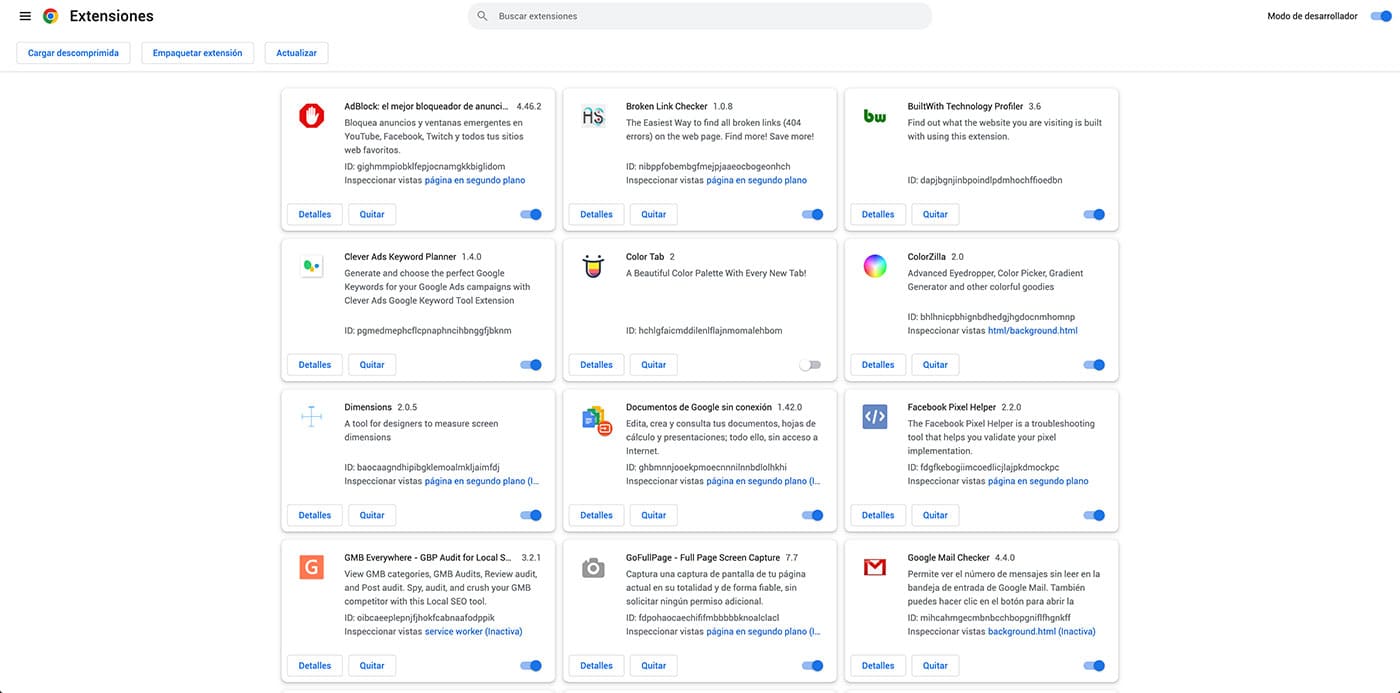Open the hamburger main menu
The image size is (1400, 693).
[25, 16]
